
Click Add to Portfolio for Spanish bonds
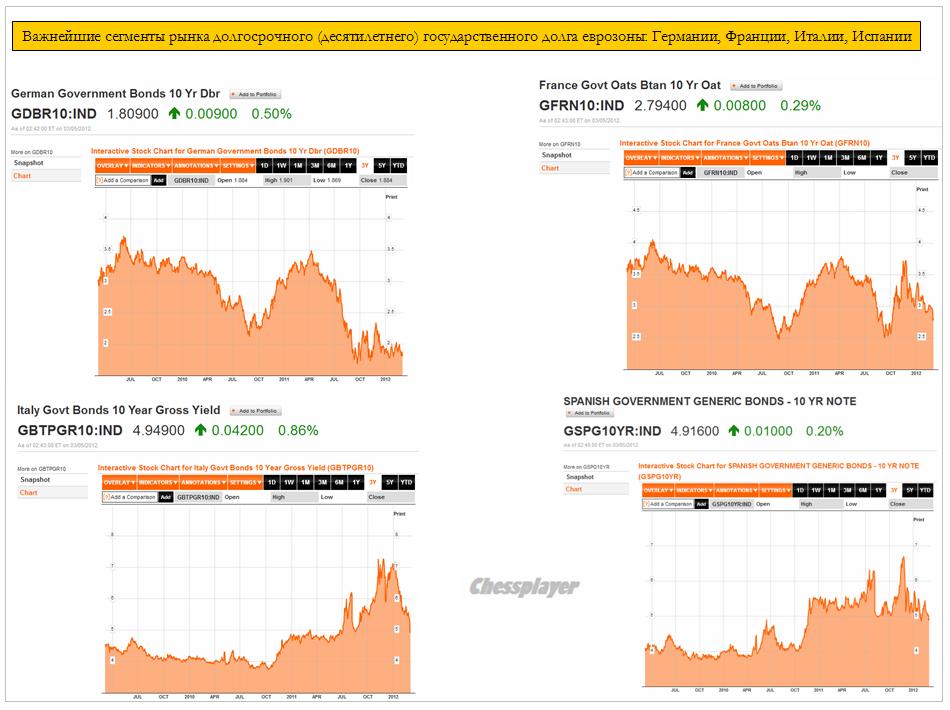(589, 413)
